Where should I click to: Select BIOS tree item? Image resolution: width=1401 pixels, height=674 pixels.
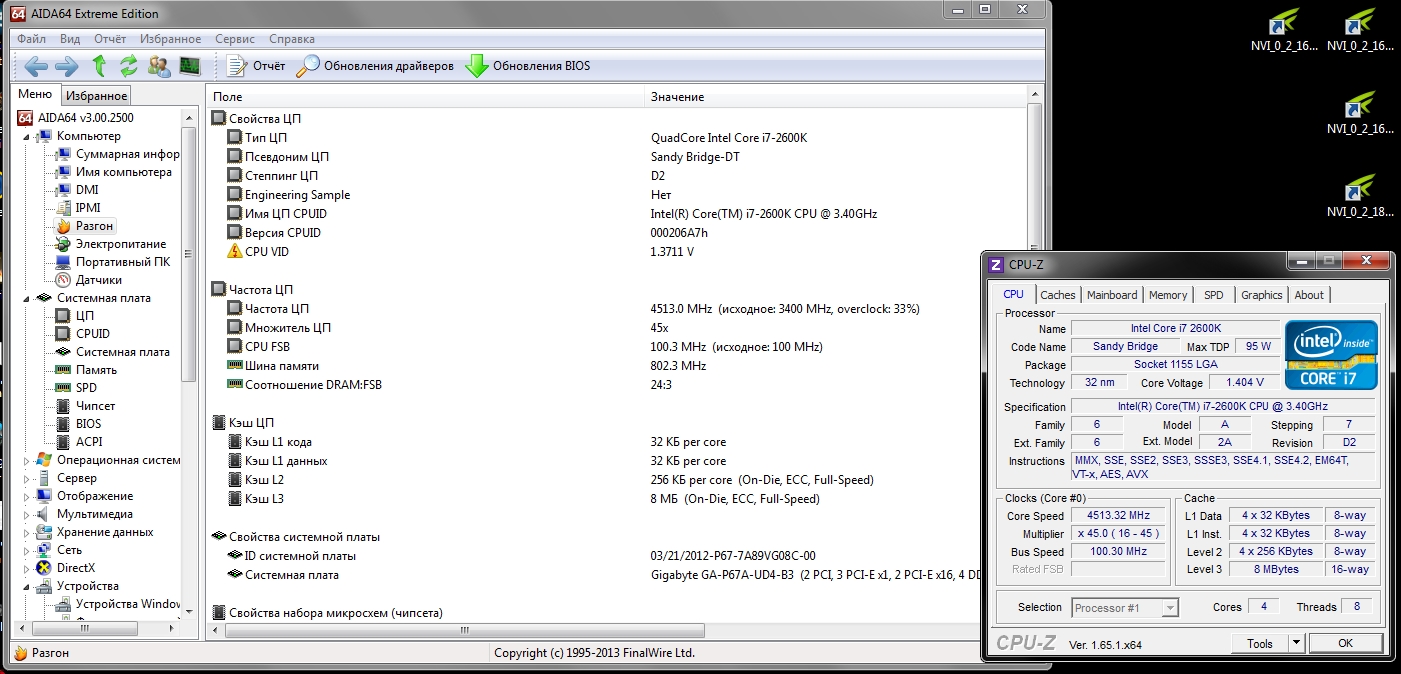(78, 424)
